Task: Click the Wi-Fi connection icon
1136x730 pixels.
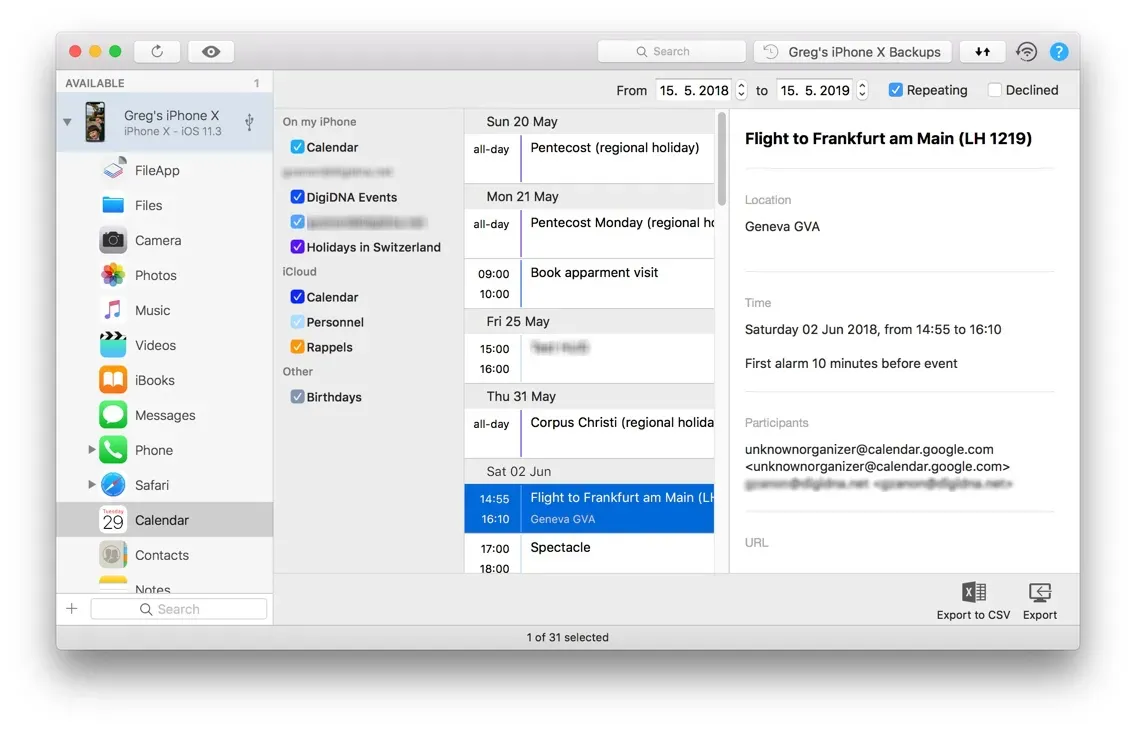Action: tap(1026, 50)
